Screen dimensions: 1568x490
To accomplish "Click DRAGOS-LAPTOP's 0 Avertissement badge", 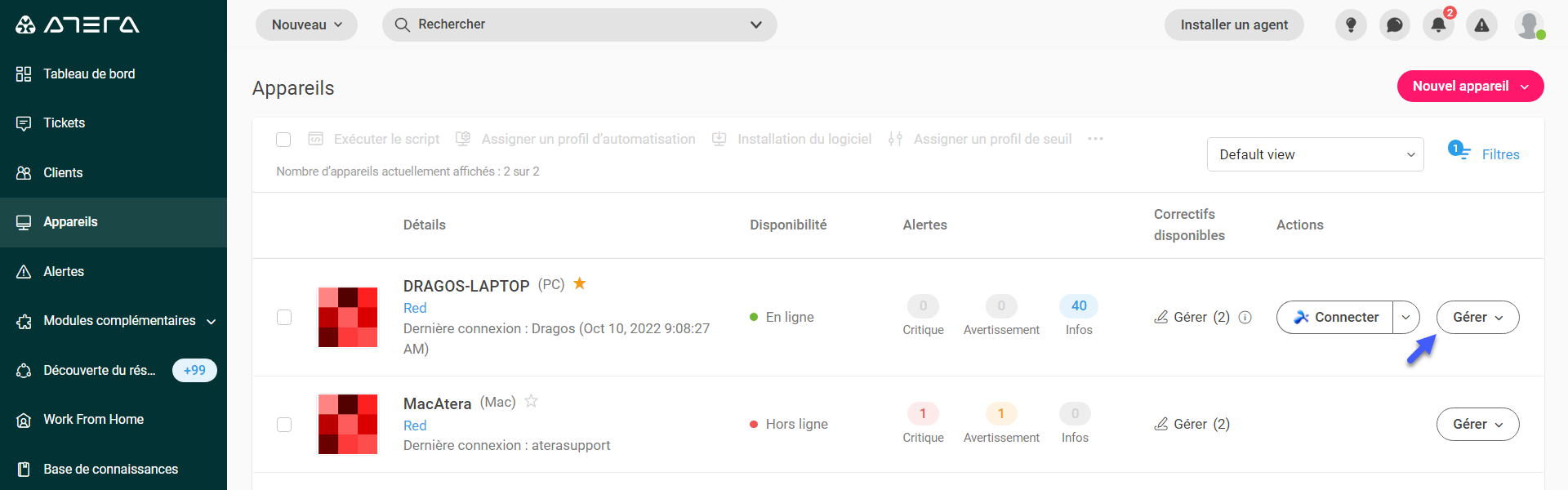I will click(x=1001, y=306).
